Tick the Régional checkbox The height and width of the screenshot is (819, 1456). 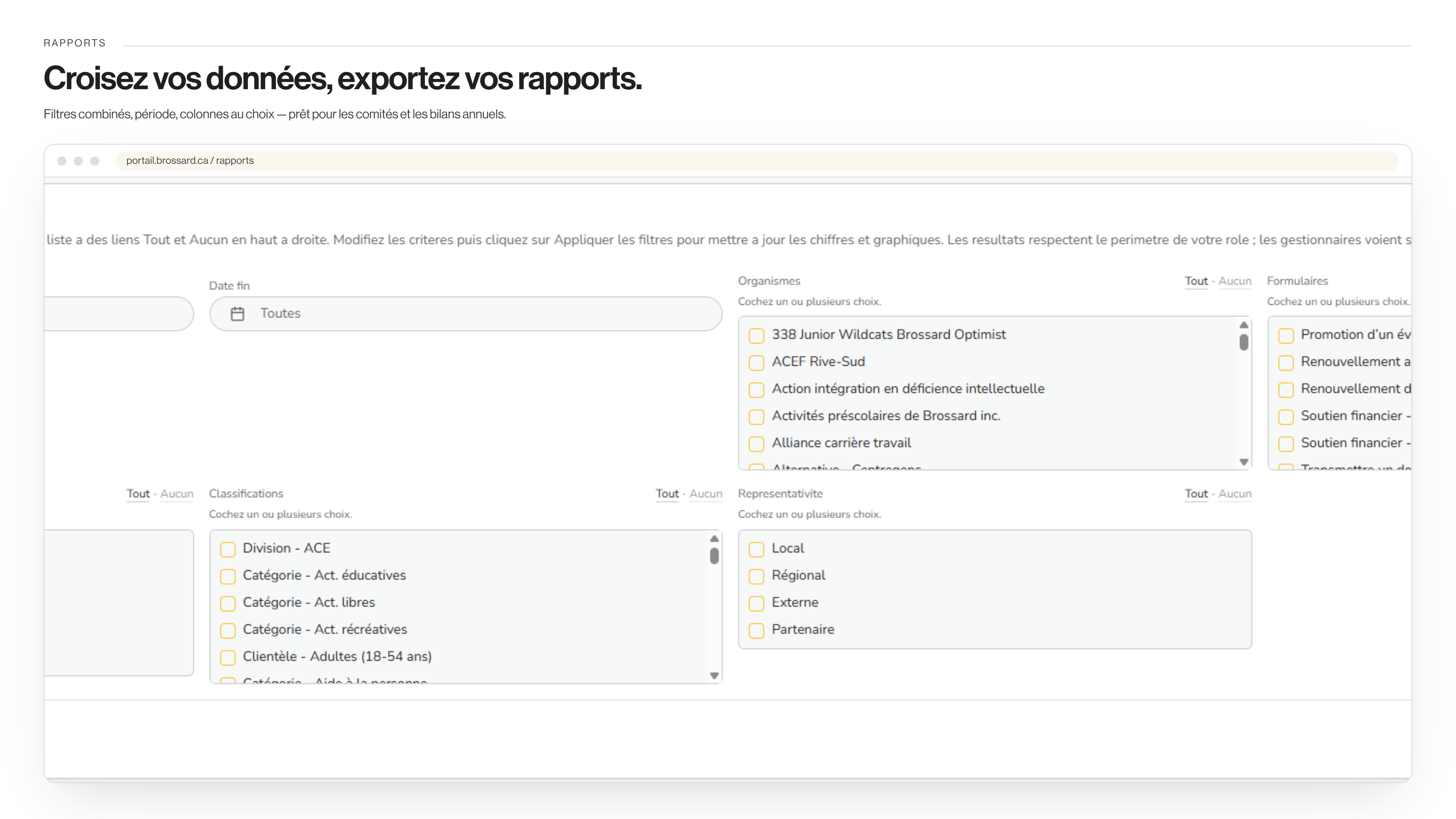click(756, 576)
